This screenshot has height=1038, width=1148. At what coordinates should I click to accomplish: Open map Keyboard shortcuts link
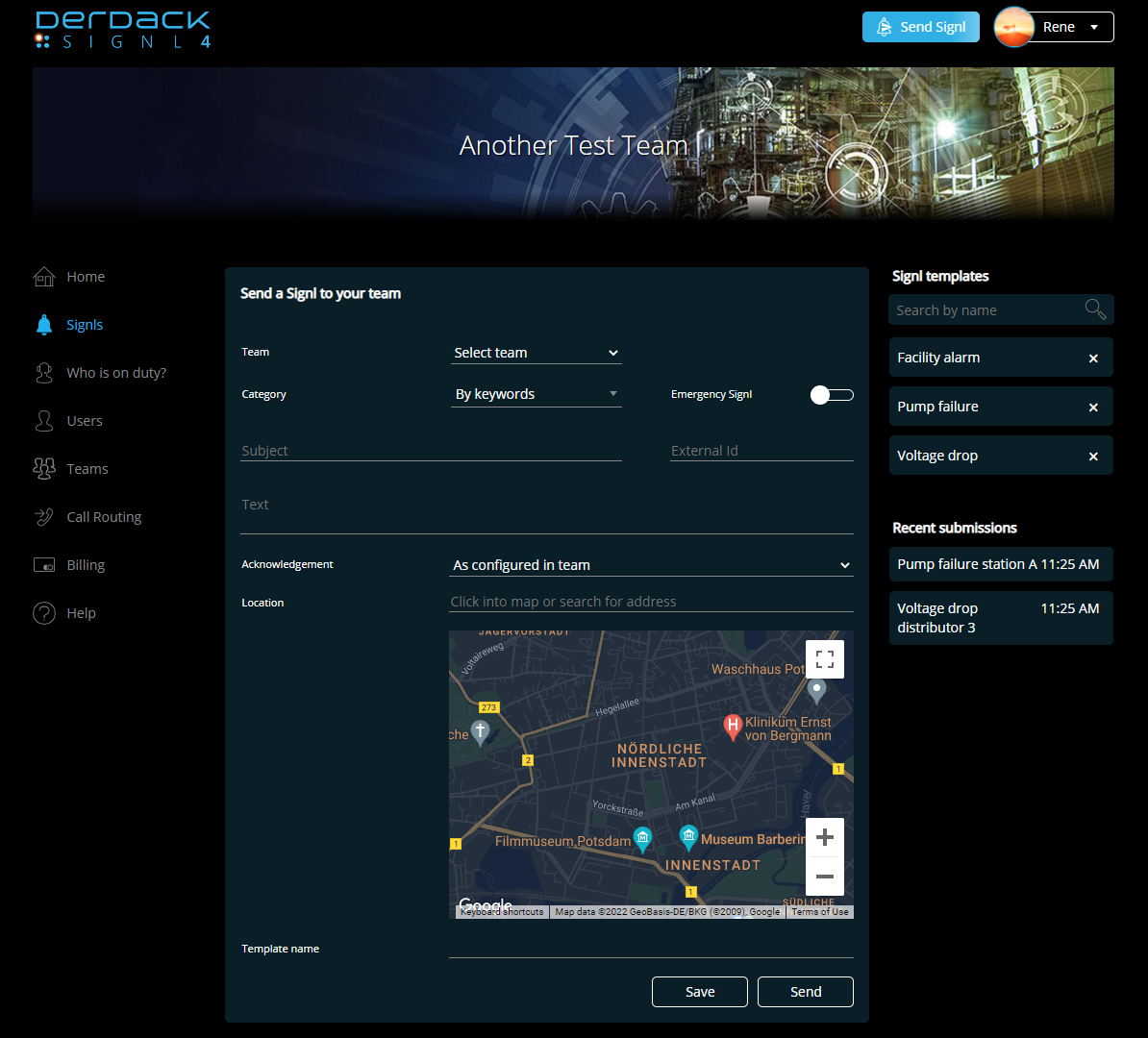502,912
